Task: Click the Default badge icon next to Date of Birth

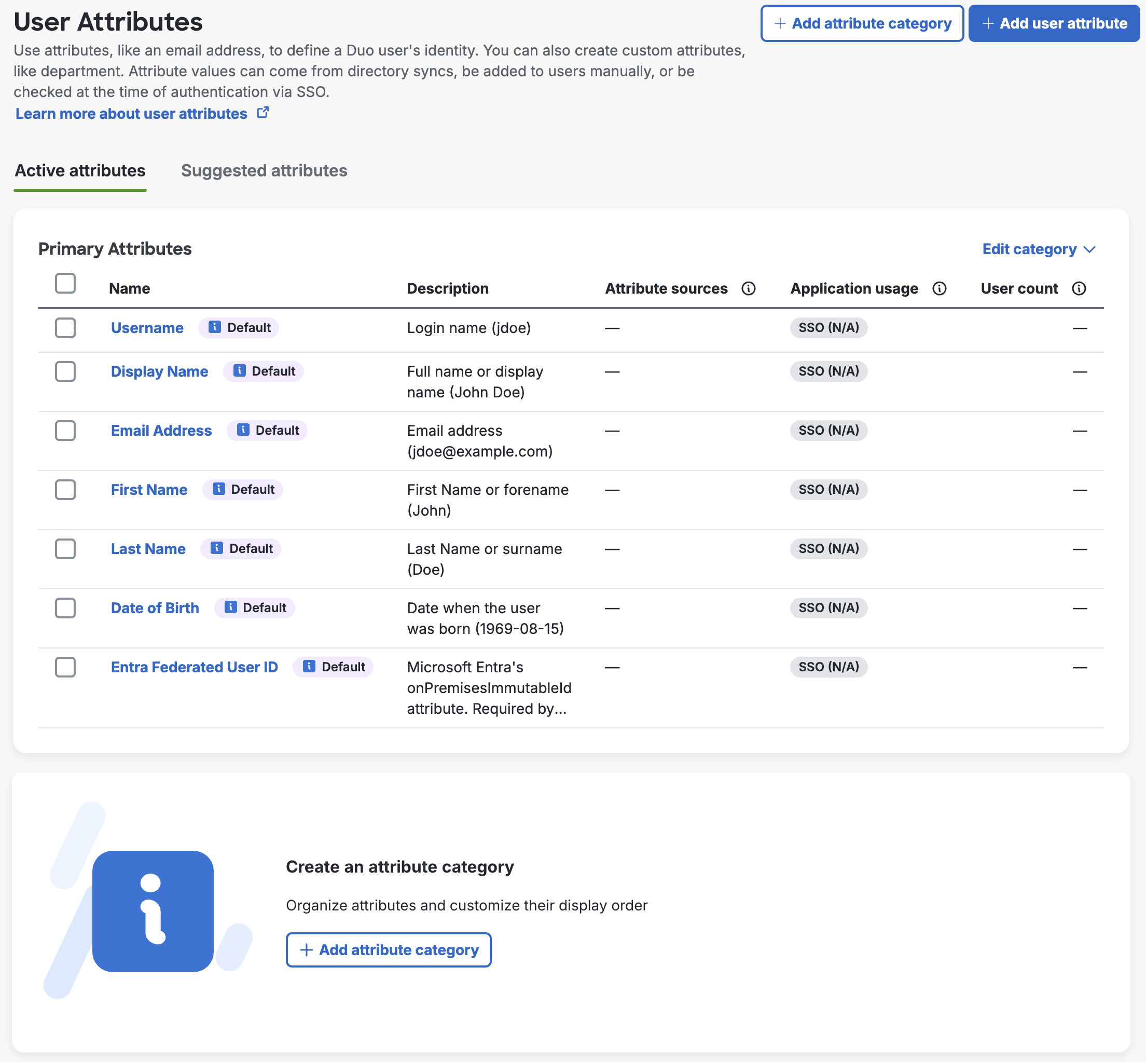Action: (230, 607)
